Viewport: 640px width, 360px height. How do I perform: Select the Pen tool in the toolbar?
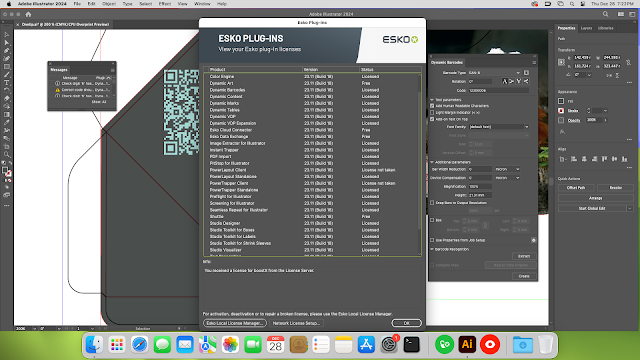point(7,51)
